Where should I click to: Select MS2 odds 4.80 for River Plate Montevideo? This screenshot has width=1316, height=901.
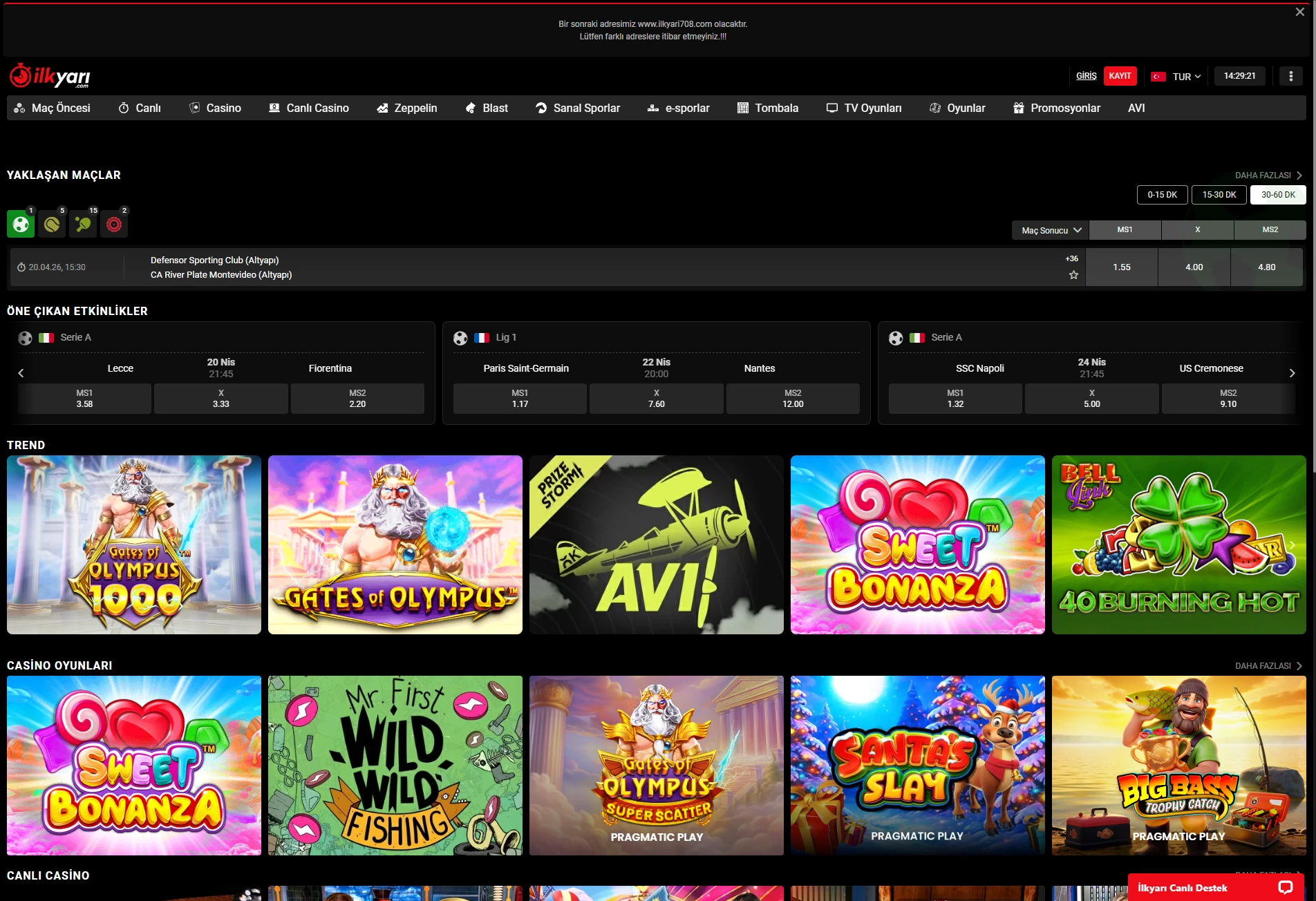1267,267
